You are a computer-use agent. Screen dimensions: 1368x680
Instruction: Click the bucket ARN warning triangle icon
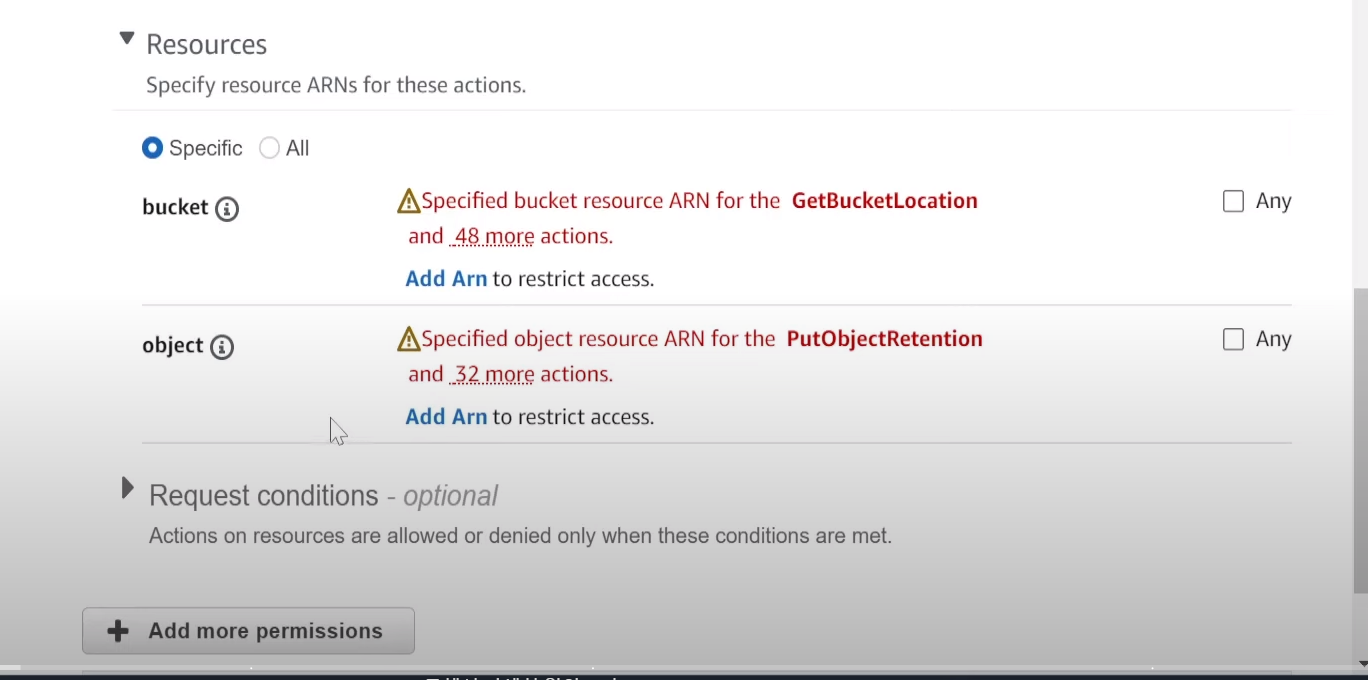409,202
